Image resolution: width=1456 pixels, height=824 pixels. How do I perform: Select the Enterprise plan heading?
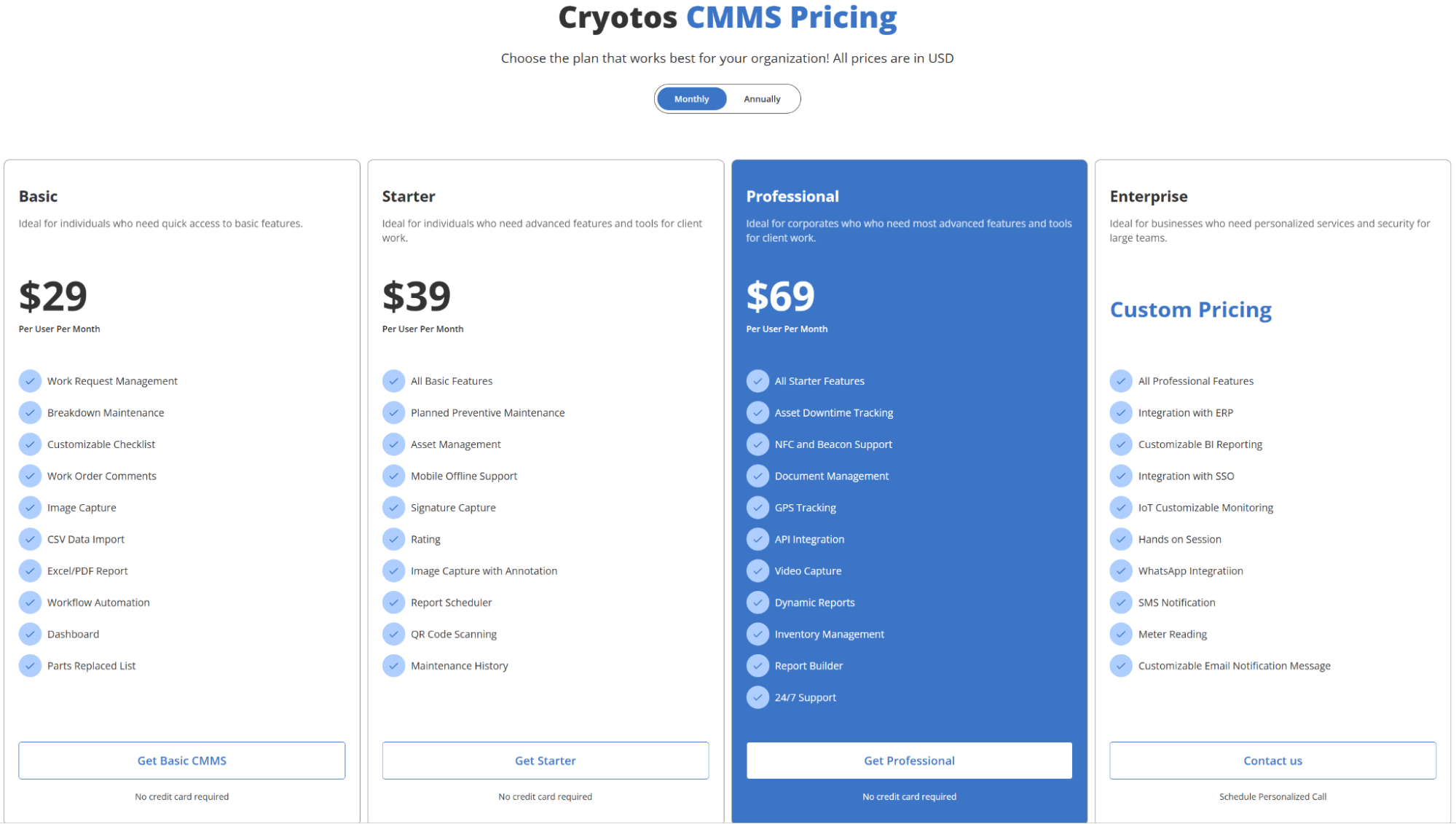[x=1149, y=196]
